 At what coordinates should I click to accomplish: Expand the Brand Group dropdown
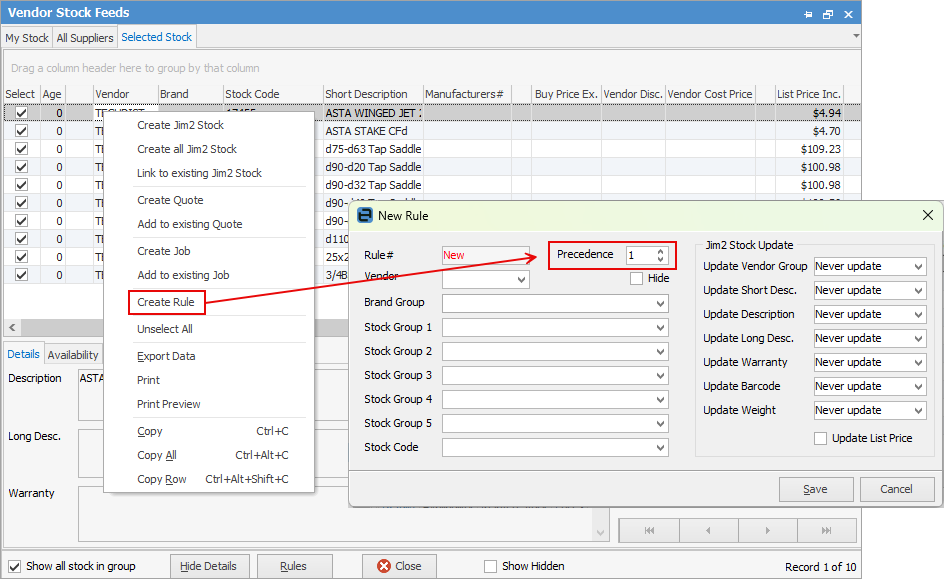pyautogui.click(x=660, y=303)
